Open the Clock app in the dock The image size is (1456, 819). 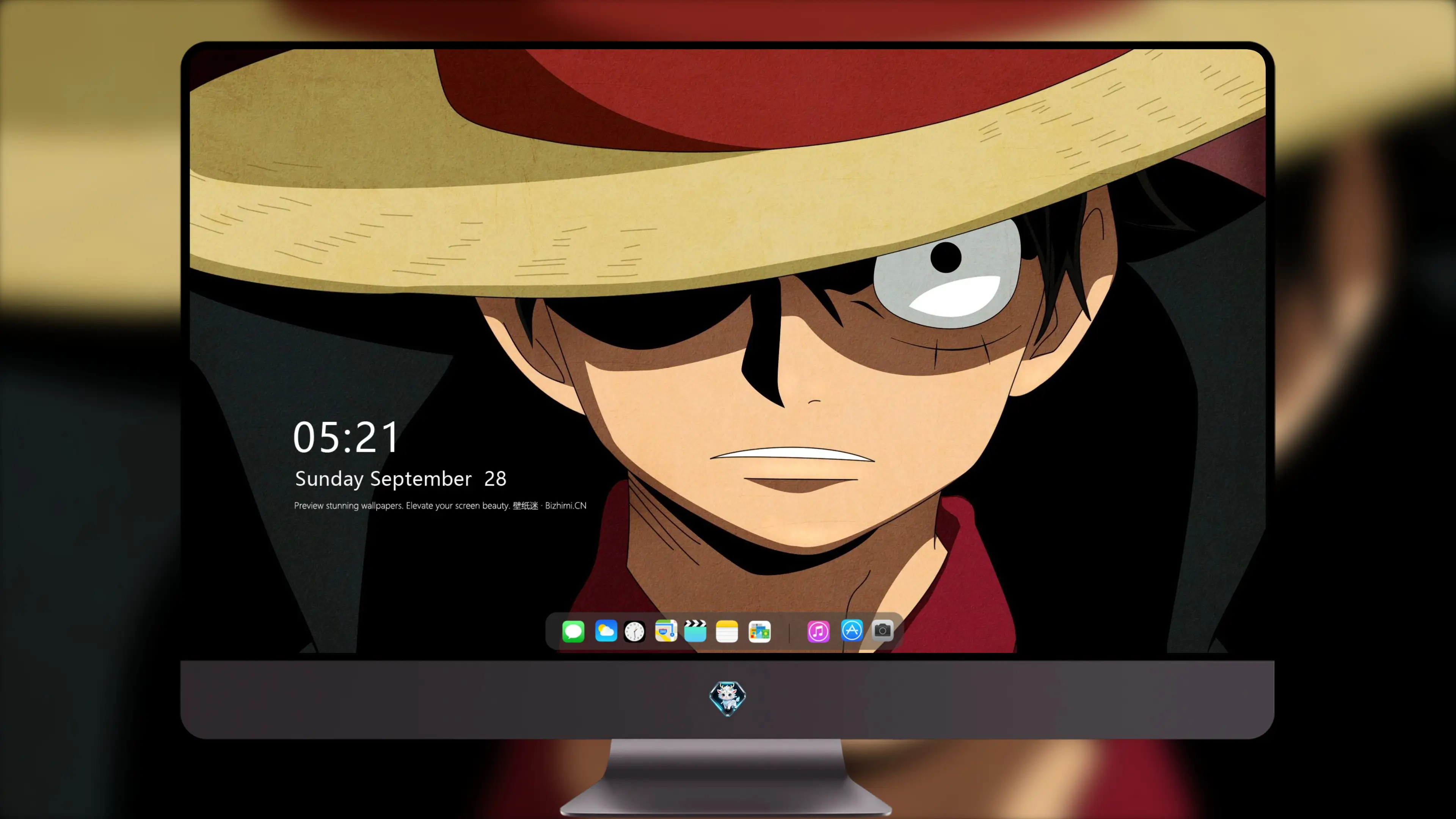point(634,631)
